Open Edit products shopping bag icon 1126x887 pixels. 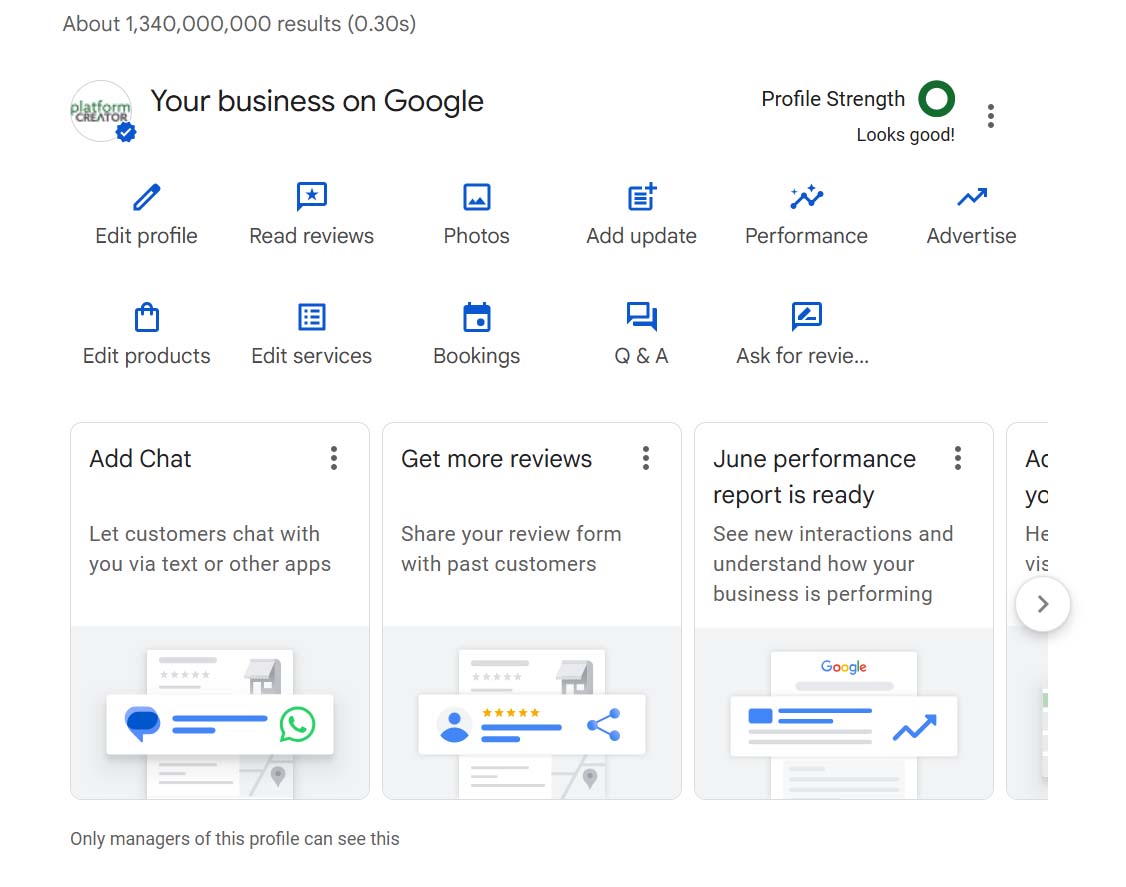pos(146,317)
